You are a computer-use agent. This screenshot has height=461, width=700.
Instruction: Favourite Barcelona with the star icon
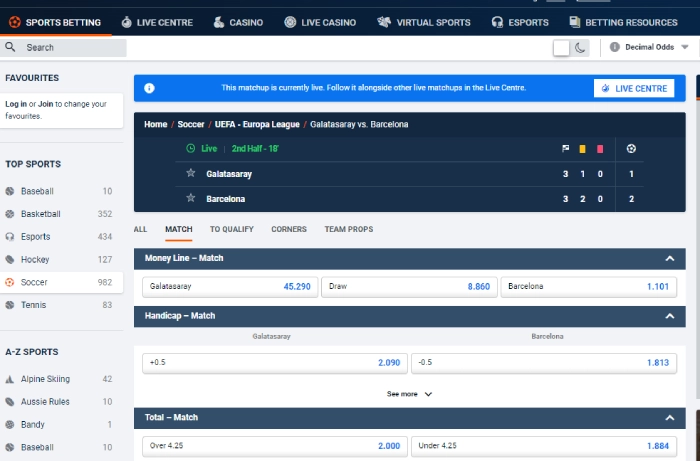pyautogui.click(x=191, y=198)
